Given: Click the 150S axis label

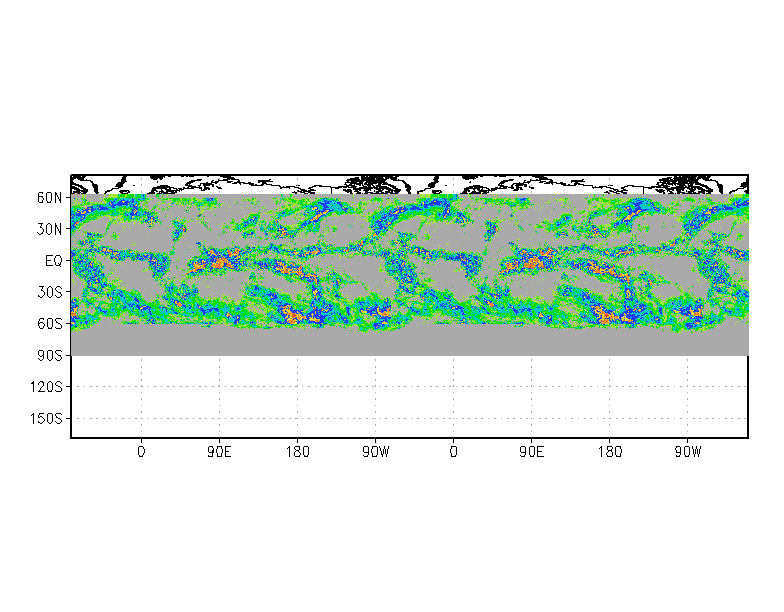Looking at the screenshot, I should click(46, 418).
